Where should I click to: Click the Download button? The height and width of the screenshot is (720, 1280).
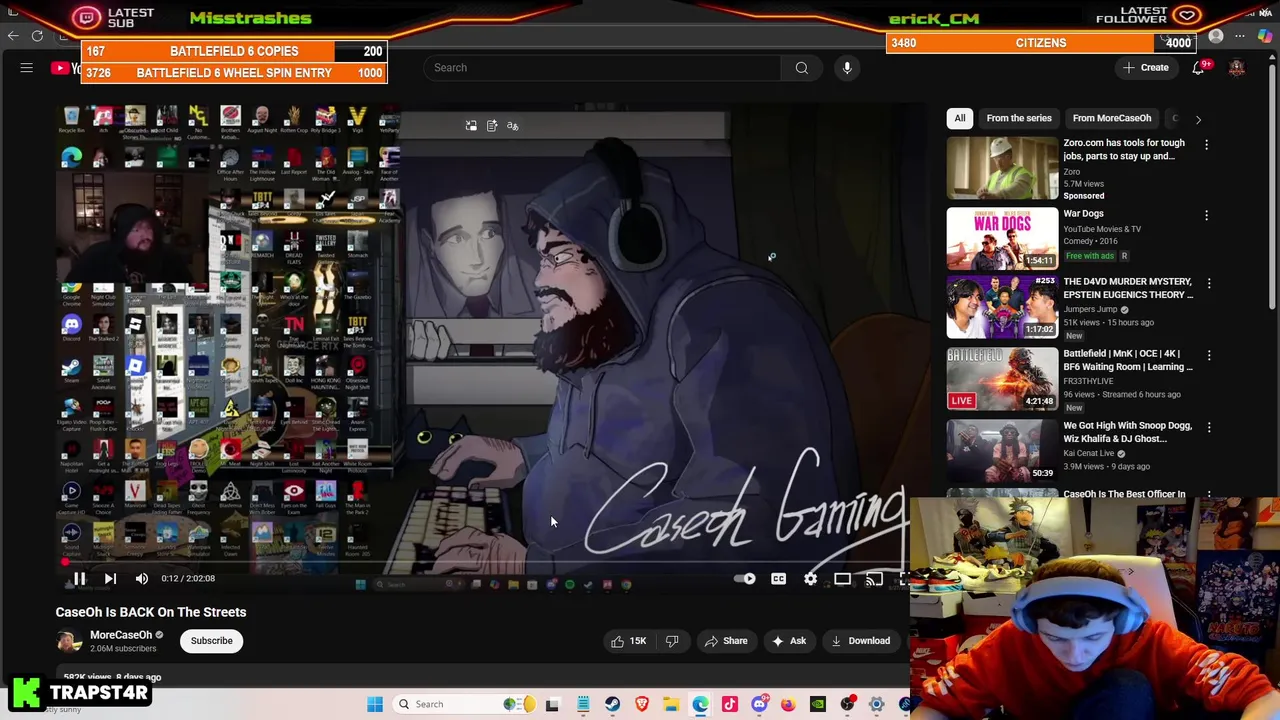pos(860,641)
